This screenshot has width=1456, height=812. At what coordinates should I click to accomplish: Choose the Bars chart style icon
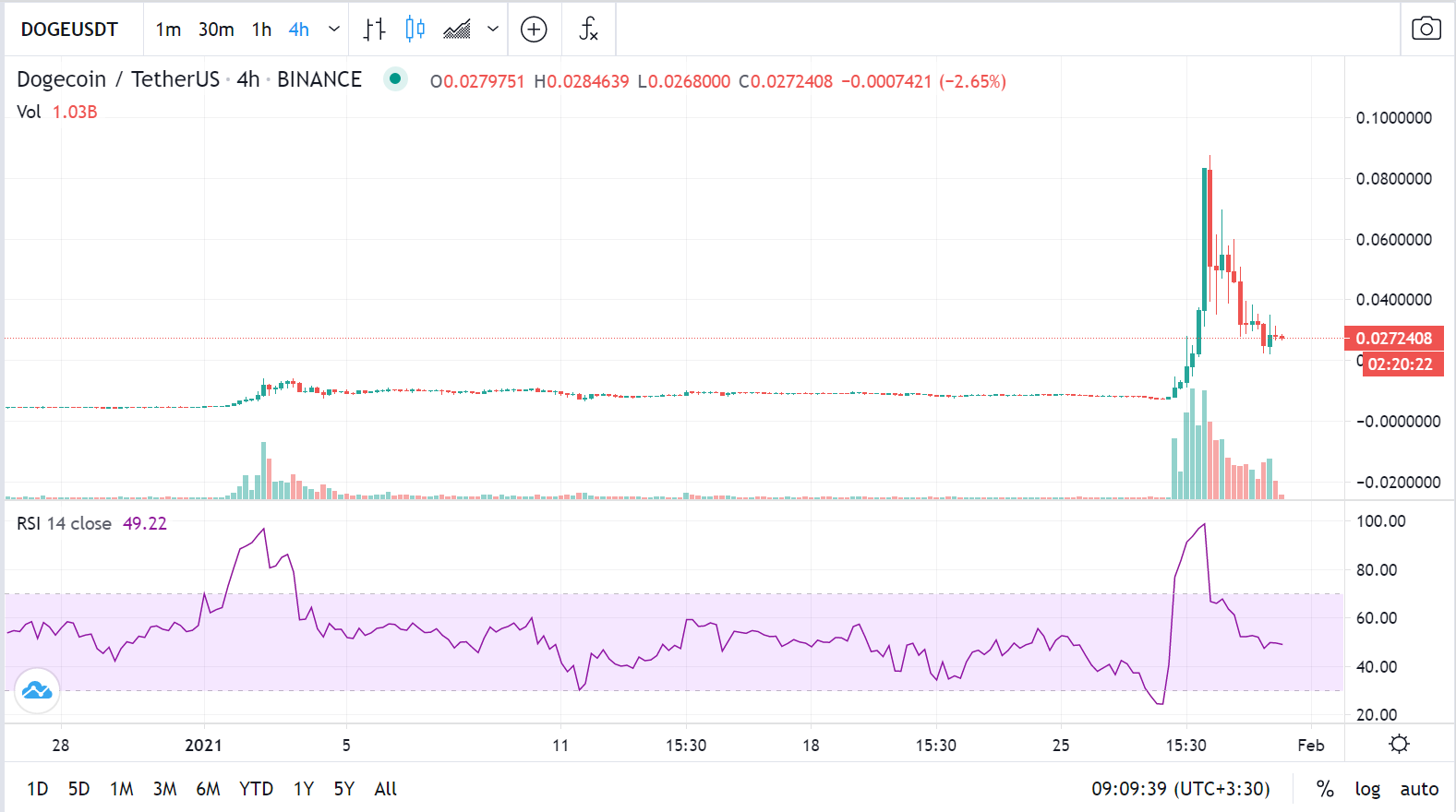pos(374,30)
